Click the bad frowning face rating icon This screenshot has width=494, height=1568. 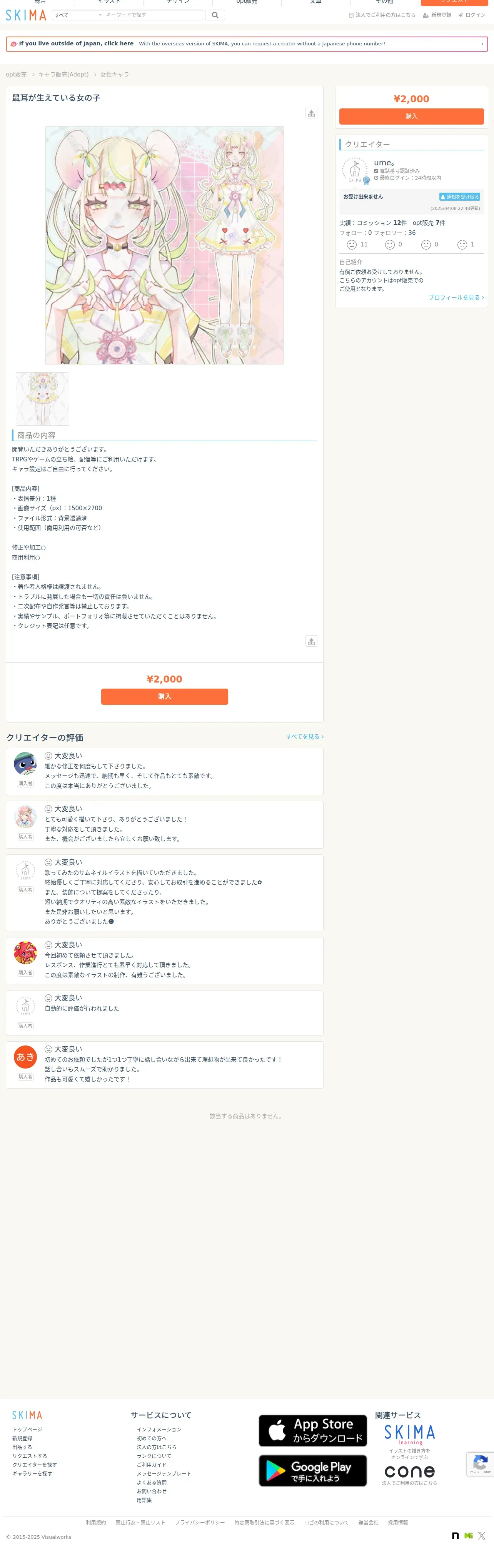coord(462,245)
